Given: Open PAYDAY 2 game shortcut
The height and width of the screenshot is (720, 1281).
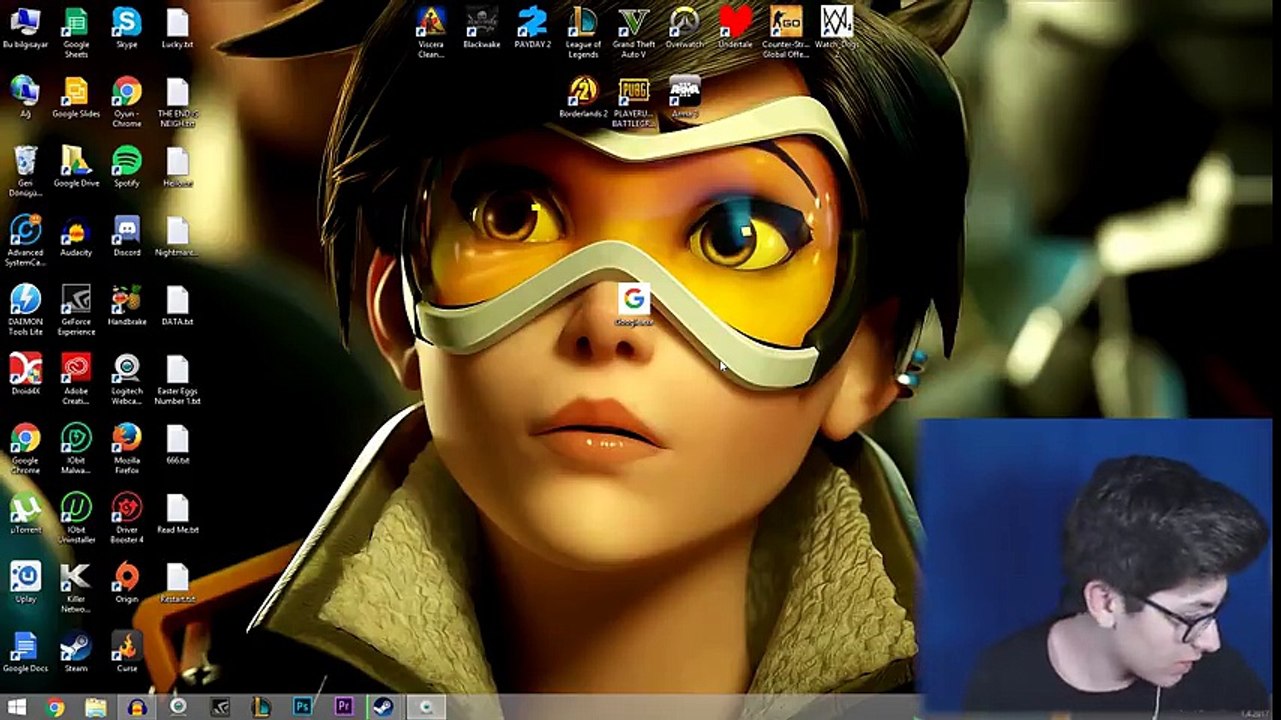Looking at the screenshot, I should pos(532,28).
